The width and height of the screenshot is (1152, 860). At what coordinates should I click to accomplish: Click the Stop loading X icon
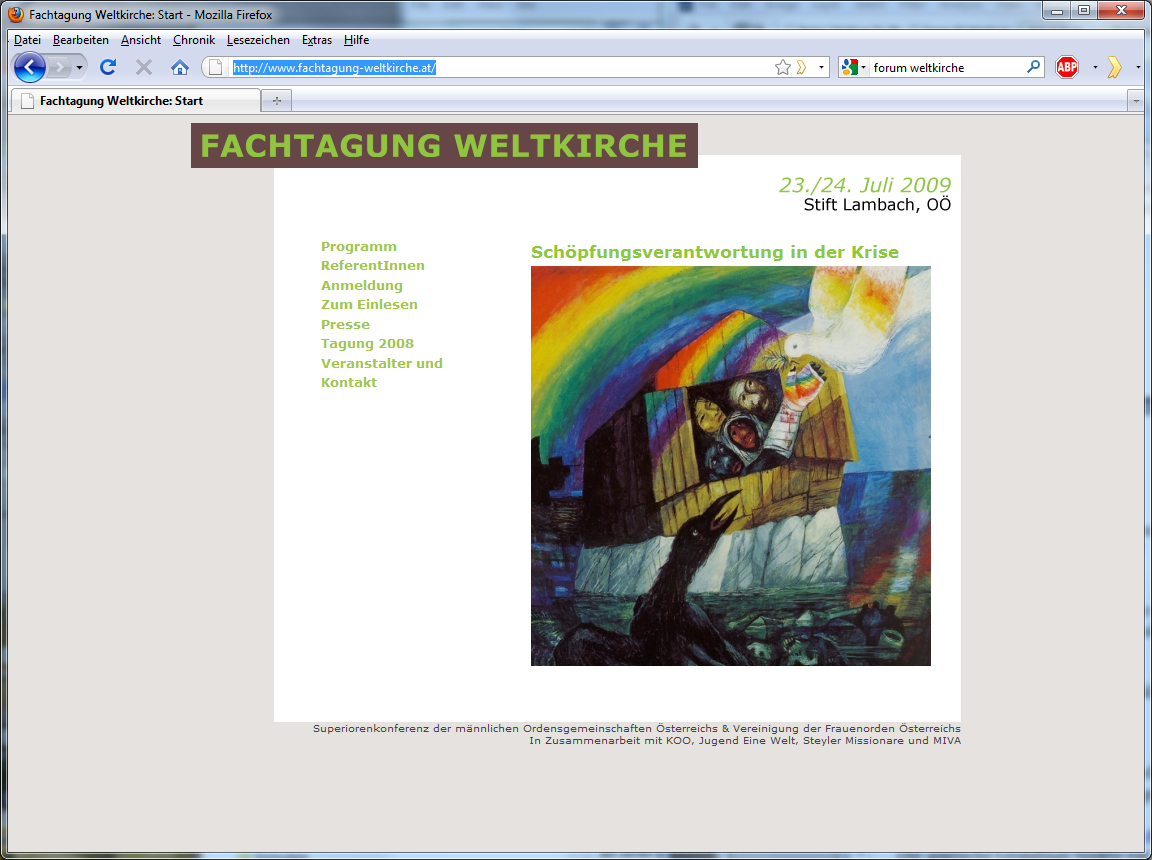[144, 68]
